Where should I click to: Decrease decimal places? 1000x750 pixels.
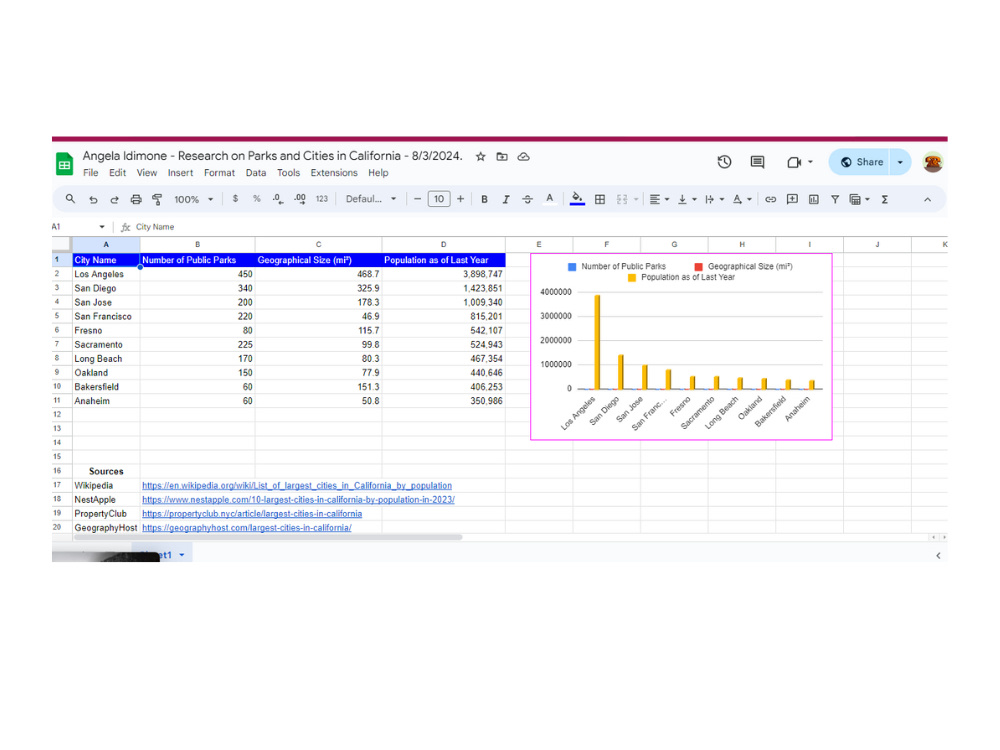click(277, 199)
